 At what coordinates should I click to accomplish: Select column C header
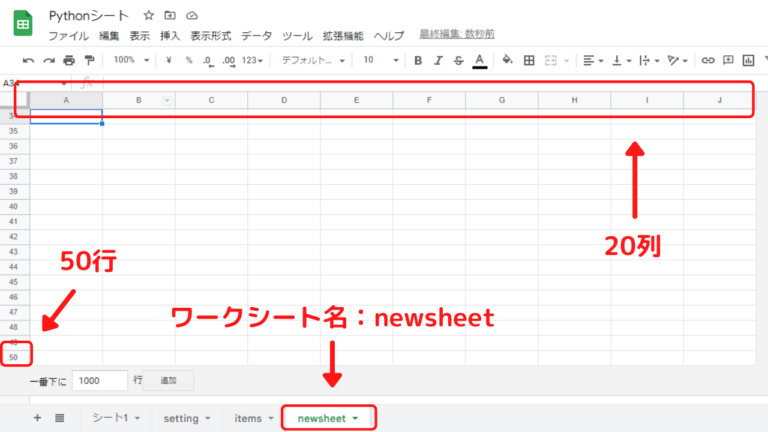click(212, 100)
